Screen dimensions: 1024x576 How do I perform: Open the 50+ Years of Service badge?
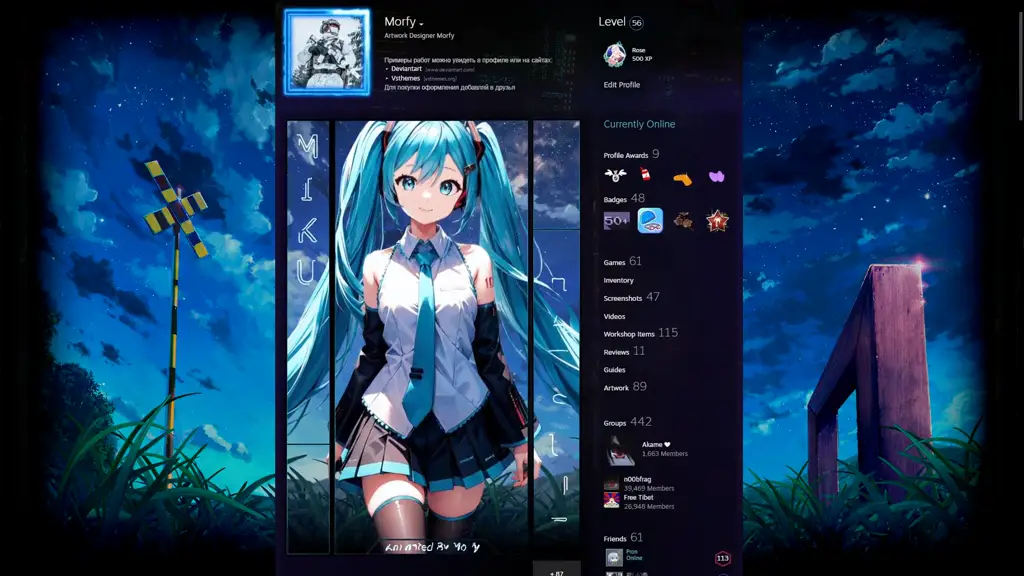coord(615,221)
